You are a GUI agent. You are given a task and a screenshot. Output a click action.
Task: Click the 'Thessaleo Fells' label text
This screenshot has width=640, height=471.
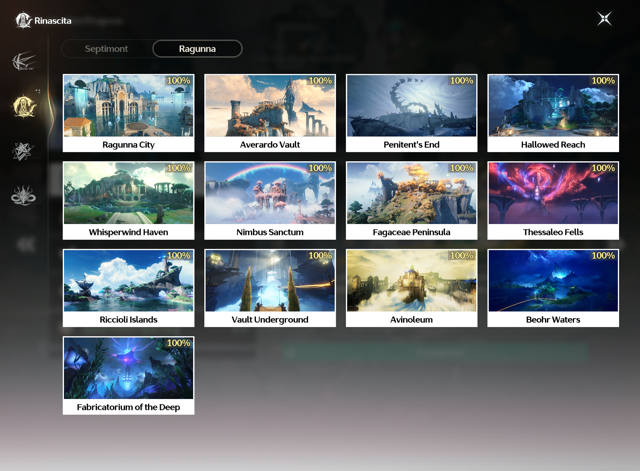tap(553, 232)
